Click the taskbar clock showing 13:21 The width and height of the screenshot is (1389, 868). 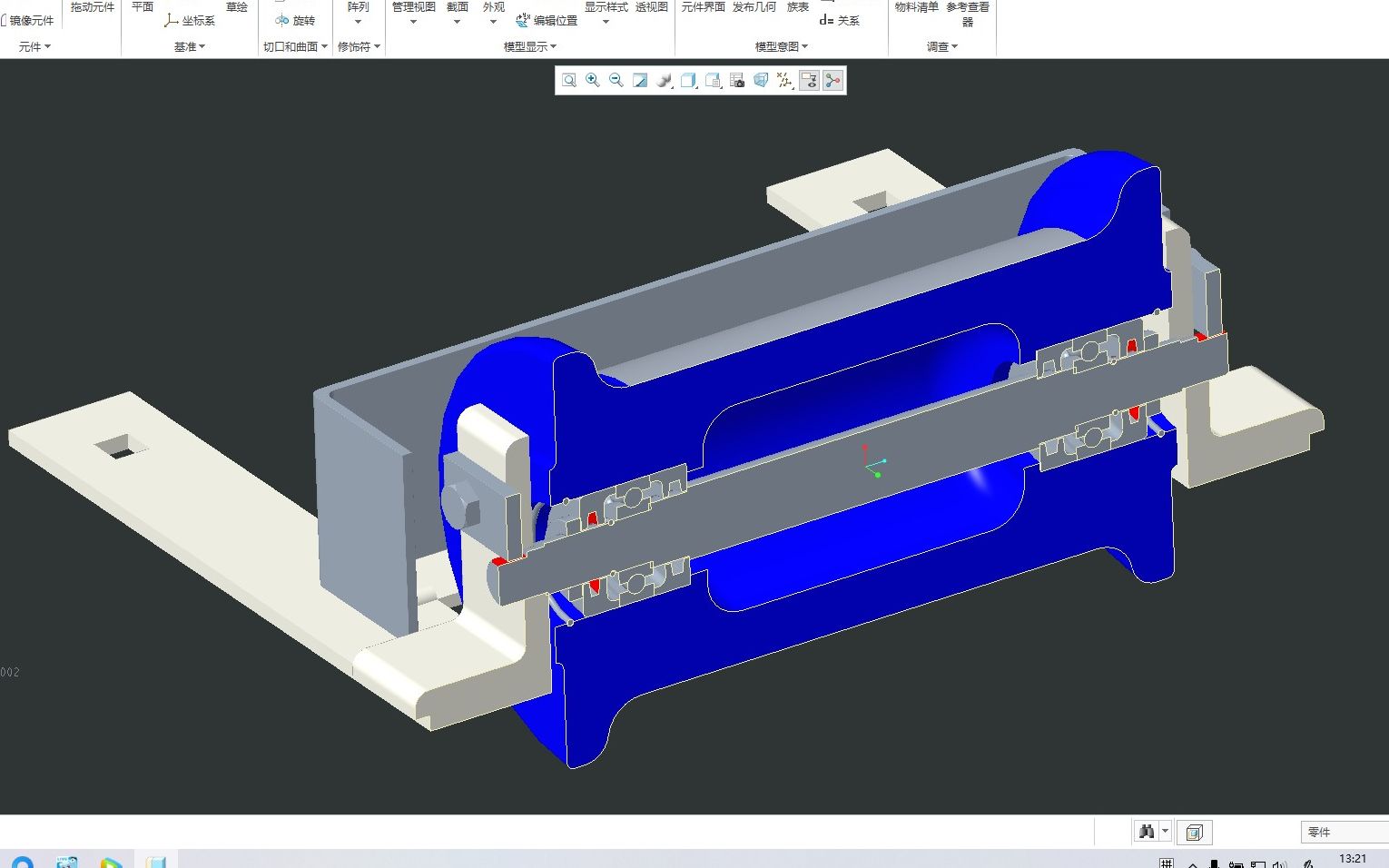[1353, 859]
